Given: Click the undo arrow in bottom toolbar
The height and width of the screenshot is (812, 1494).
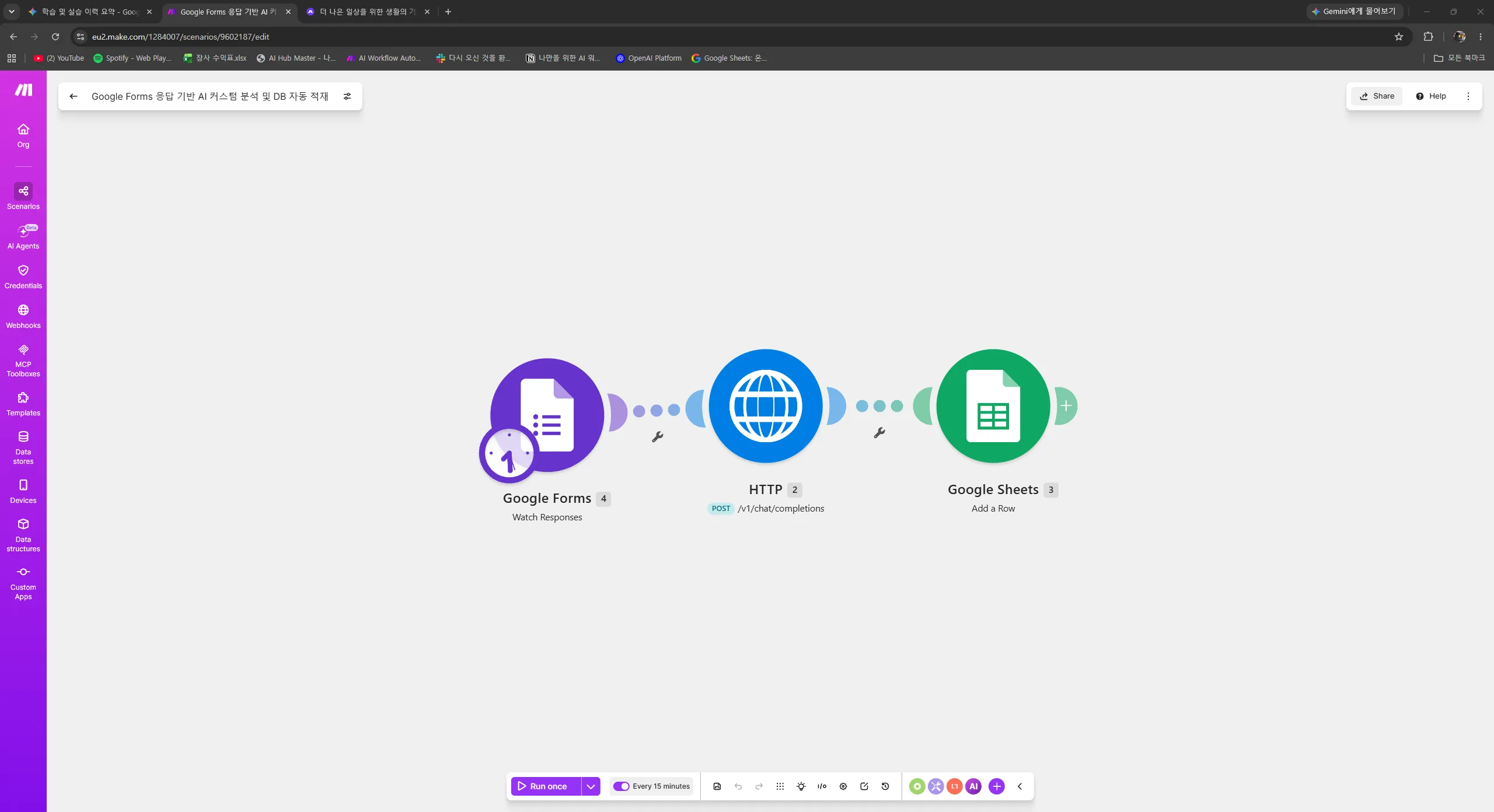Looking at the screenshot, I should (738, 786).
